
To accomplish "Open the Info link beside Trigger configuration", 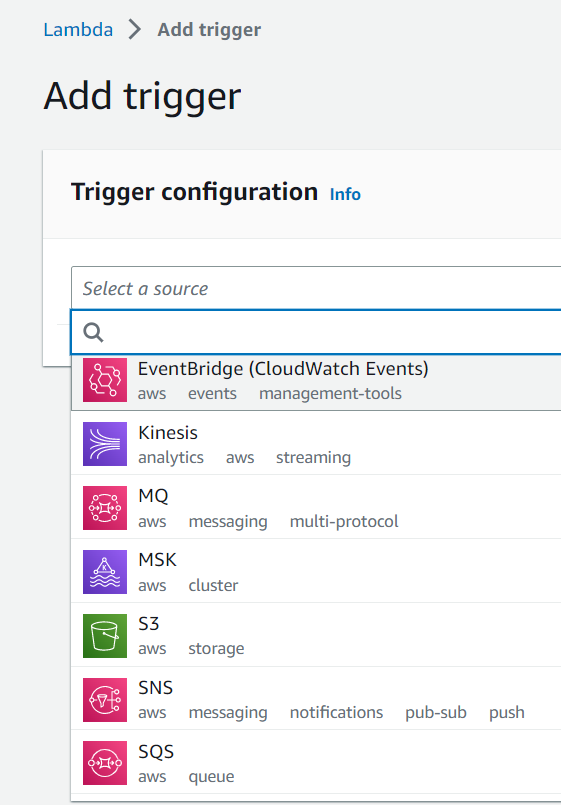I will point(345,194).
